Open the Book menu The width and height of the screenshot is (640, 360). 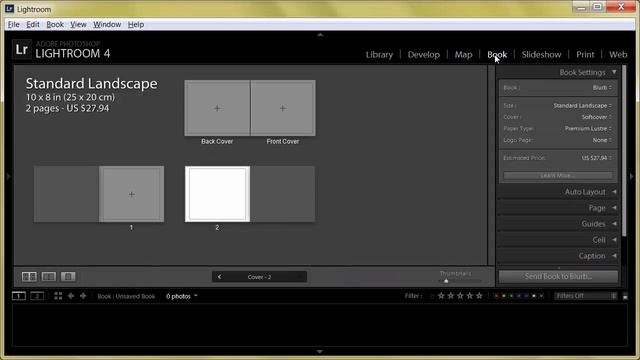(55, 24)
